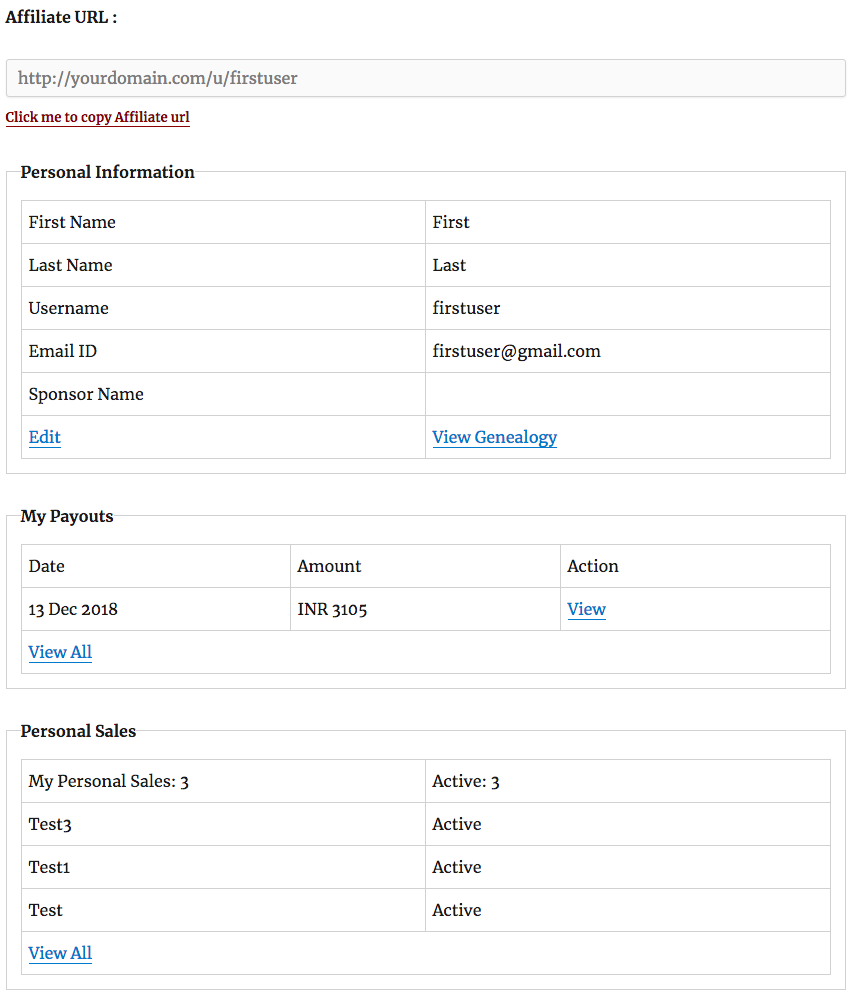Click the firstuser username value
The image size is (851, 994).
pyautogui.click(x=466, y=308)
